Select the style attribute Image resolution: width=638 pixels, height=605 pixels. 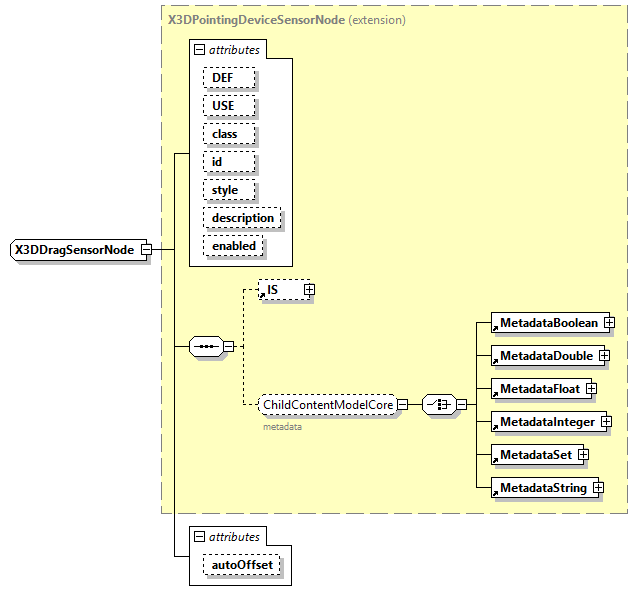pos(229,190)
